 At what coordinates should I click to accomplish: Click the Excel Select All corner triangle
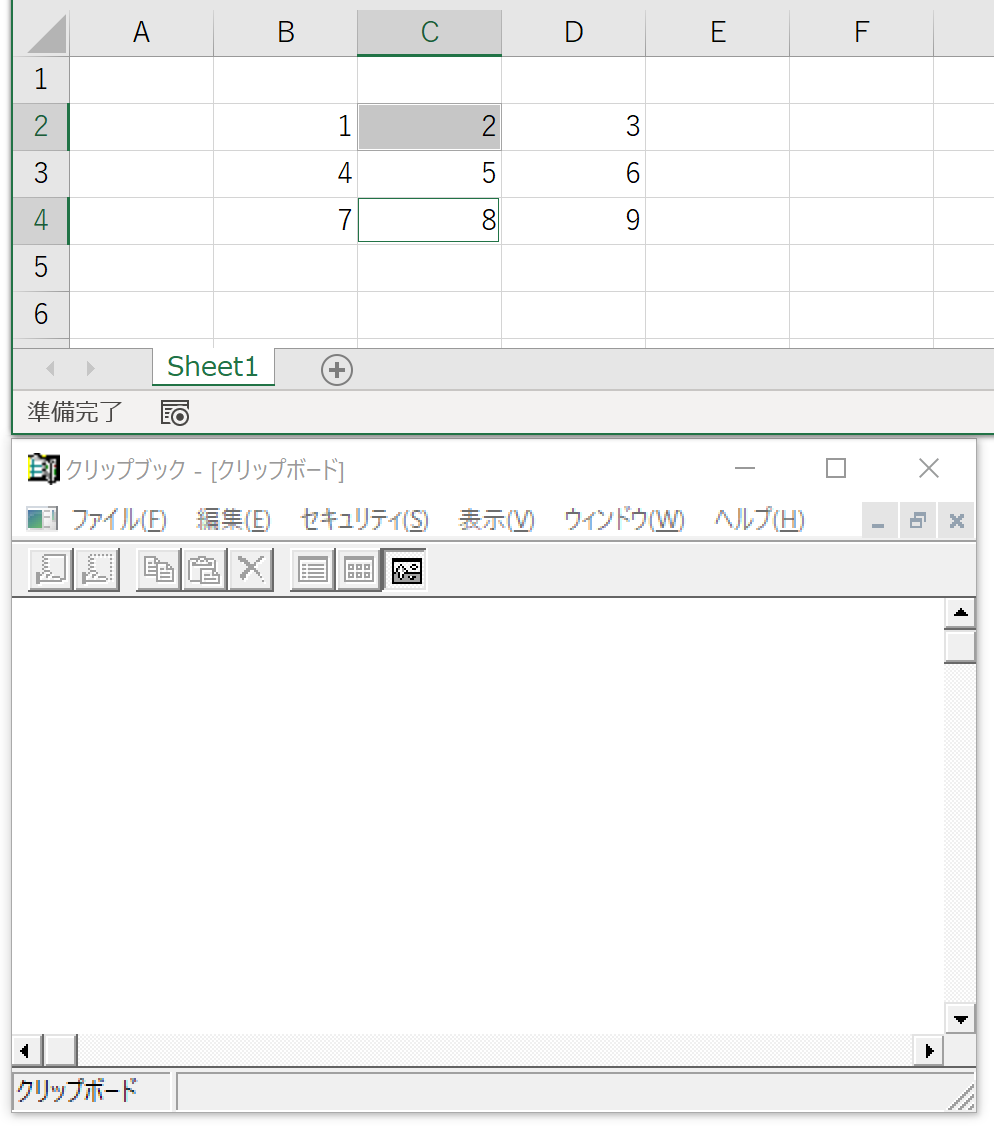click(x=47, y=35)
